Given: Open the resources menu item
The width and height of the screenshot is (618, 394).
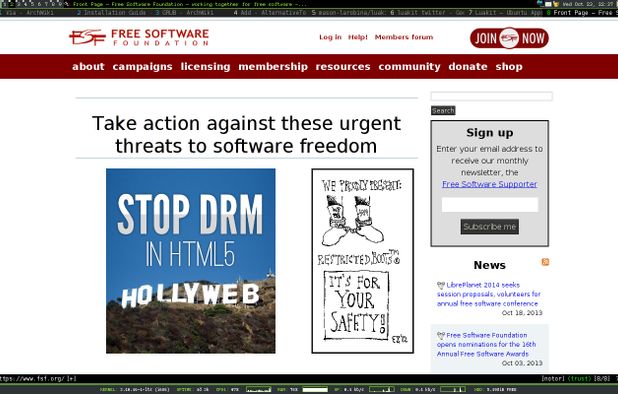Looking at the screenshot, I should 343,67.
